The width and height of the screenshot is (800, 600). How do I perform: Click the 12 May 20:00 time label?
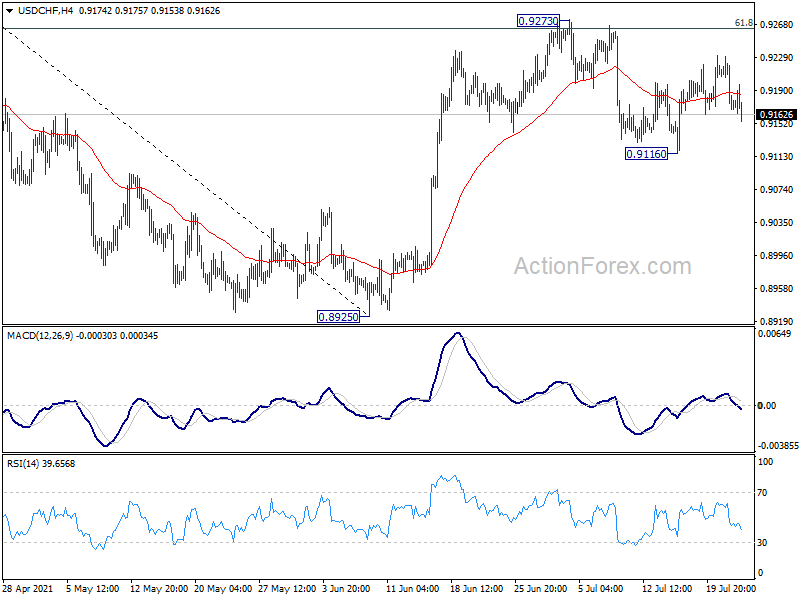click(159, 589)
